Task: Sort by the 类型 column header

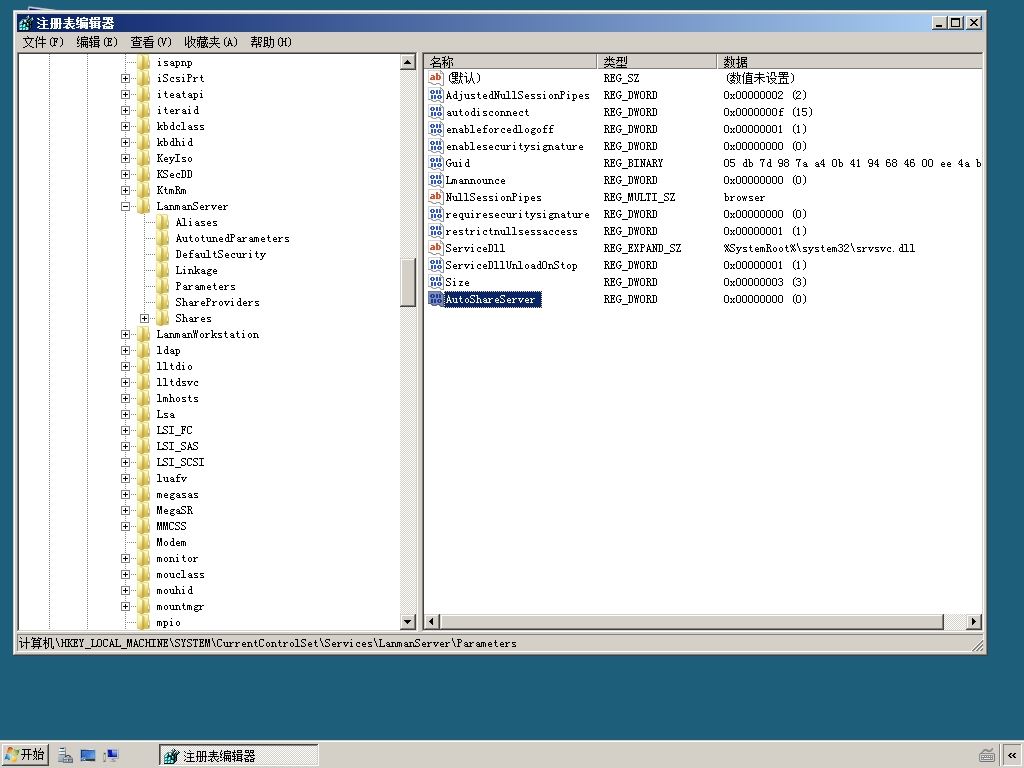Action: pos(656,61)
